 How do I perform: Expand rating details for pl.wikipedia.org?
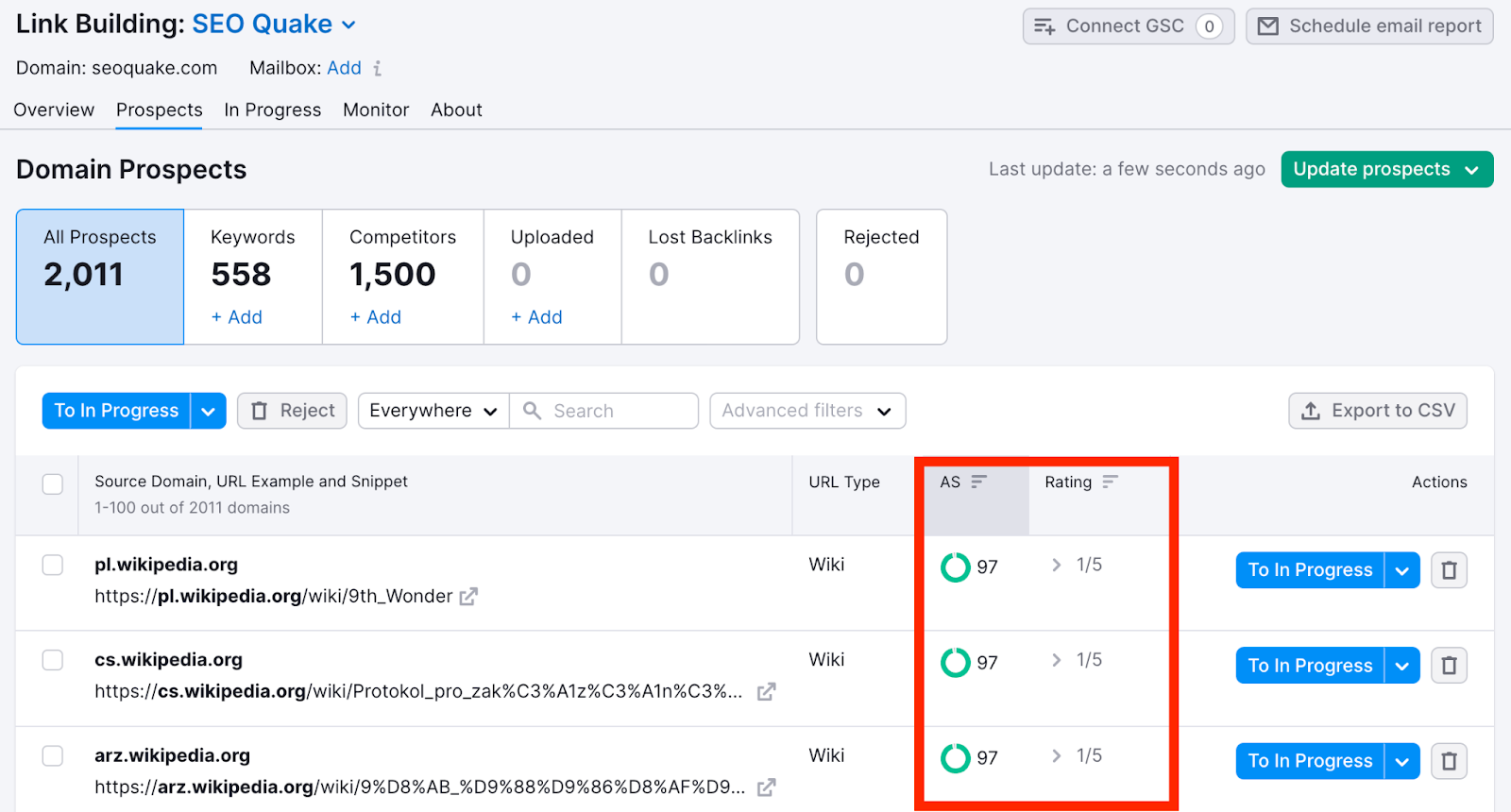pos(1057,565)
